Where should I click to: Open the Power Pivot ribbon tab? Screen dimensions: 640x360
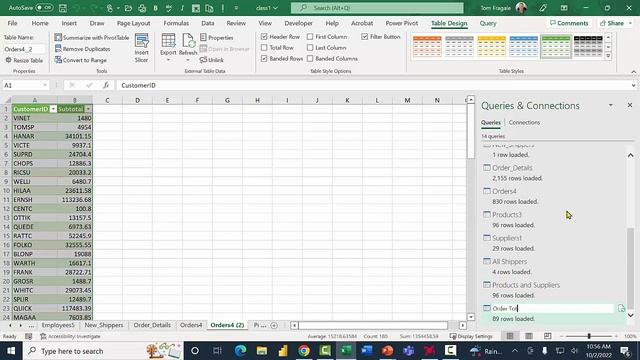coord(402,23)
